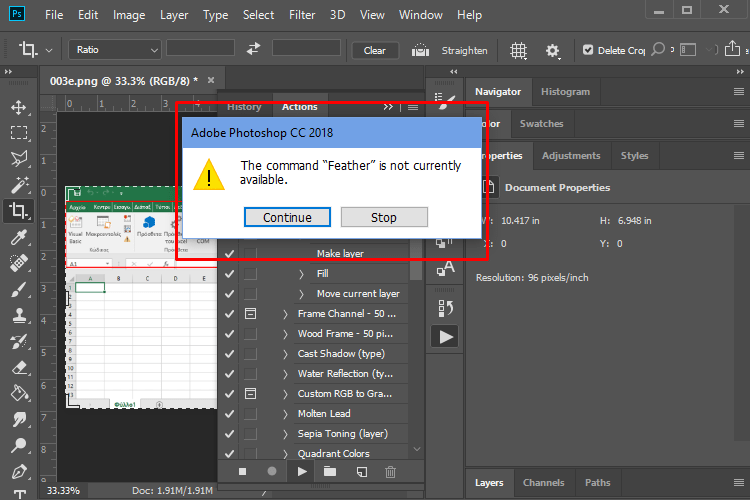The image size is (750, 500).
Task: Click the Clear button in options bar
Action: [375, 50]
